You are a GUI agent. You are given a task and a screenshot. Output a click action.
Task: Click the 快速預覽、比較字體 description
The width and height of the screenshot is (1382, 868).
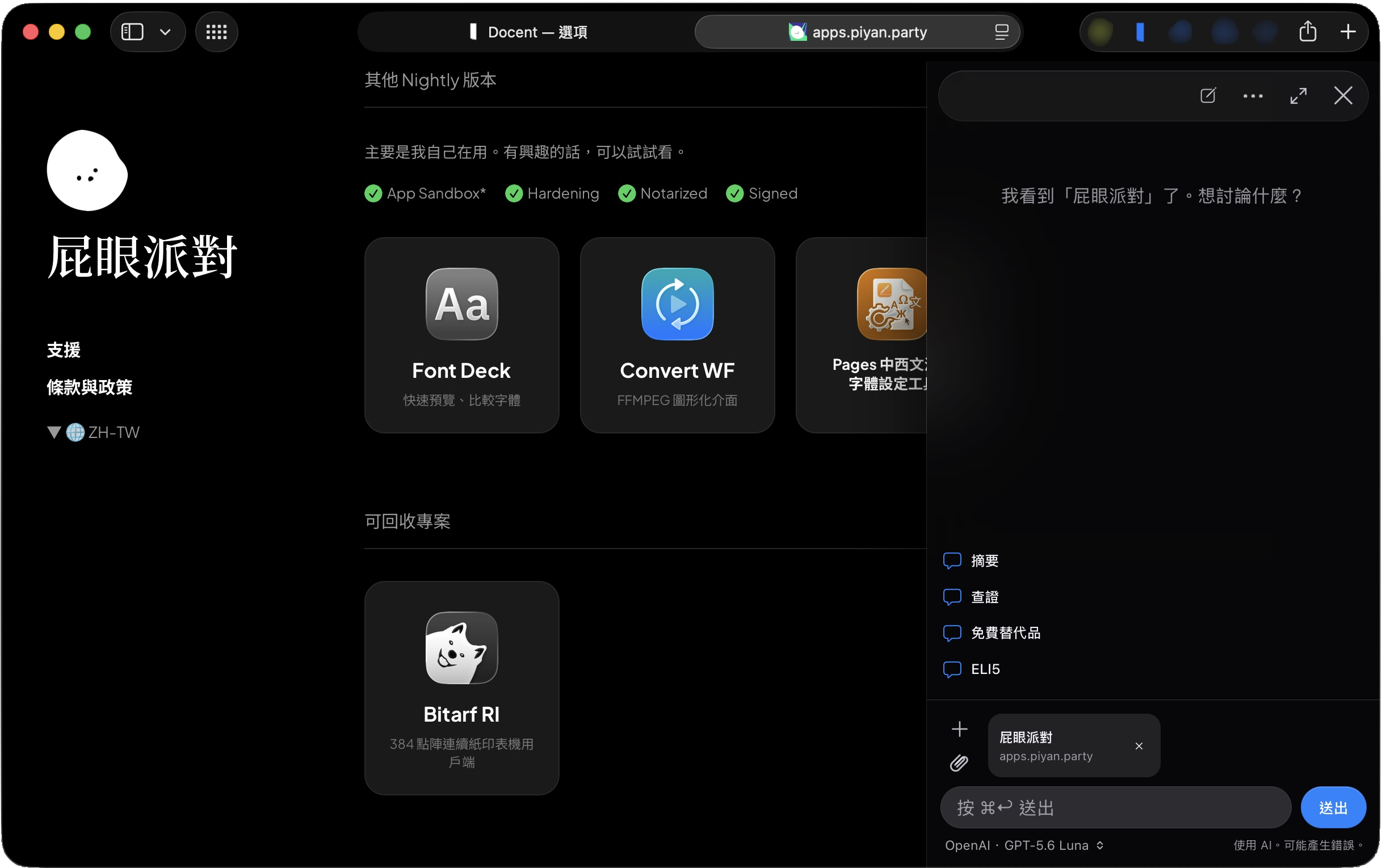pos(461,400)
